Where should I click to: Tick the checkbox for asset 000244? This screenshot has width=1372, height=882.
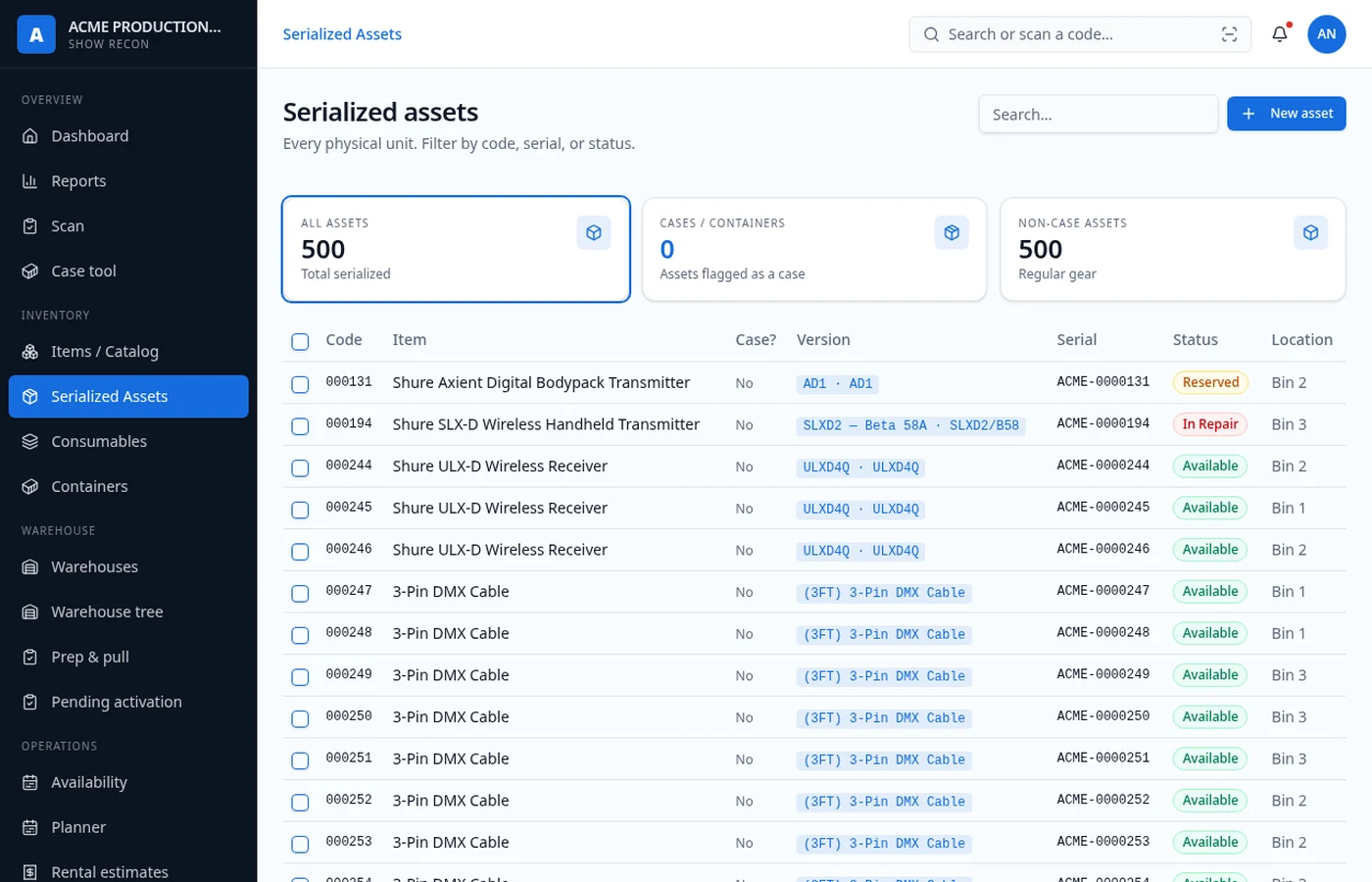click(x=300, y=468)
